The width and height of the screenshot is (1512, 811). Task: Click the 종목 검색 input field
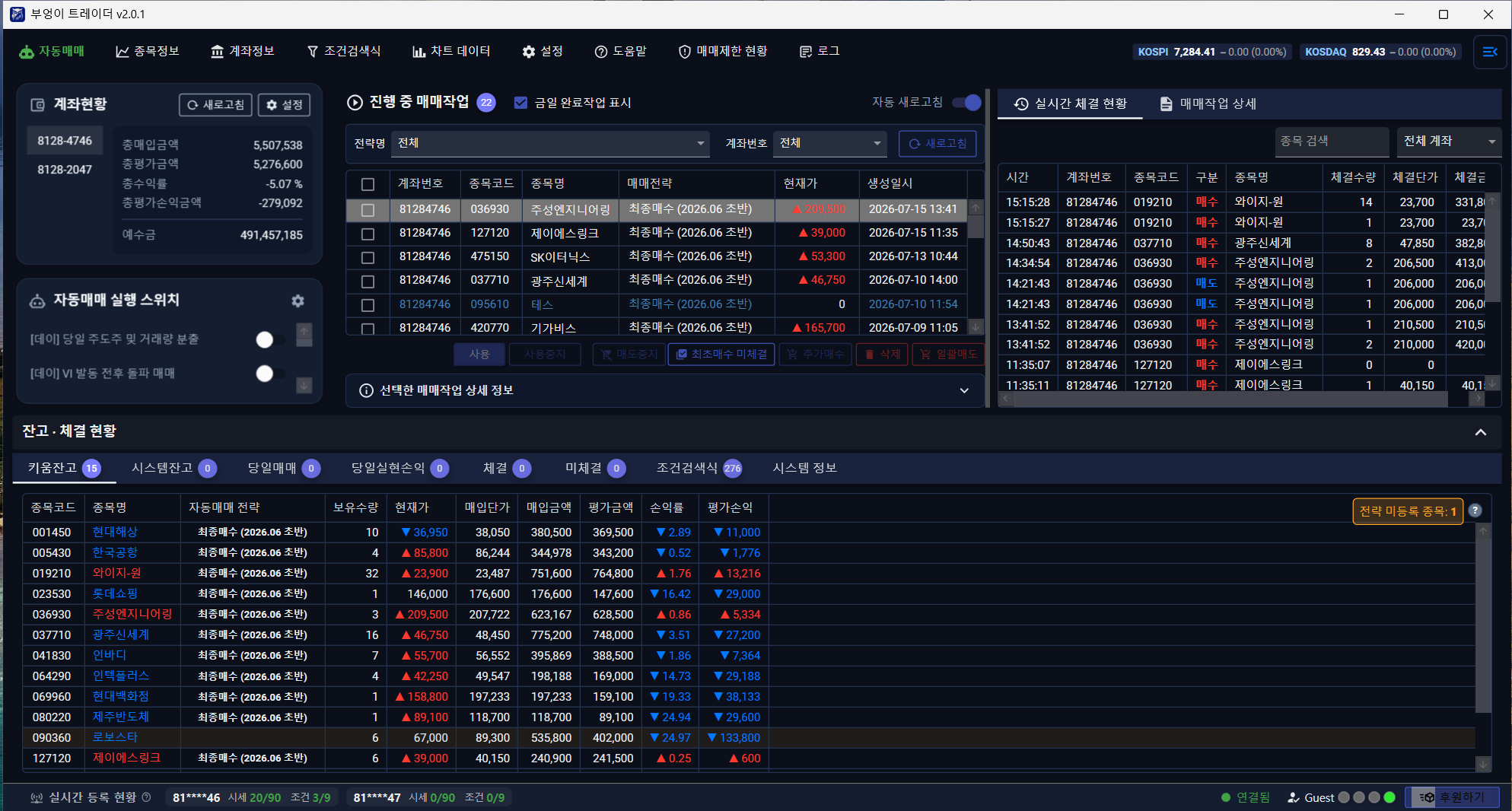[x=1332, y=142]
